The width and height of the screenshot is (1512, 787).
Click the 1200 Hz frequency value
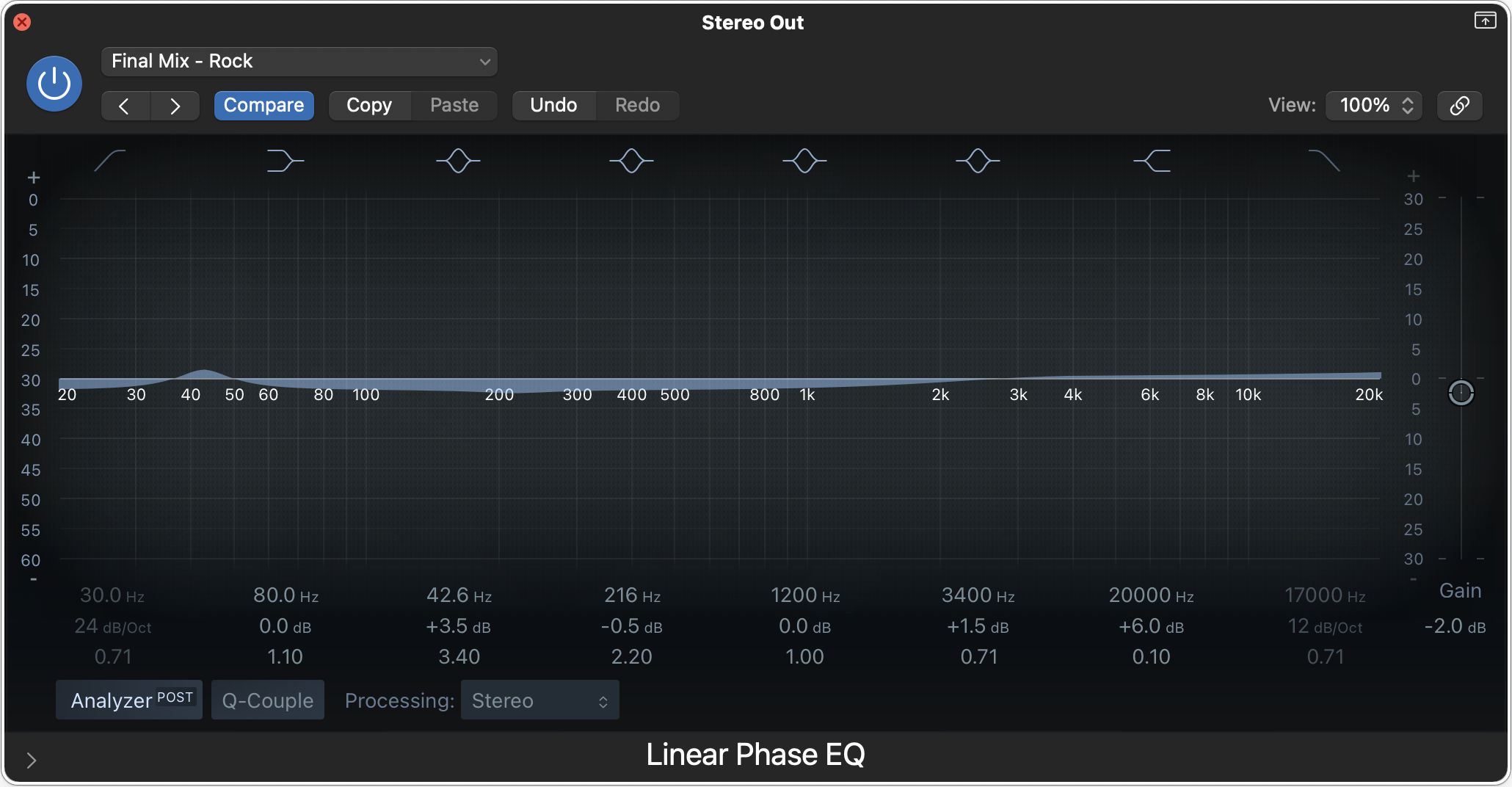pos(805,595)
